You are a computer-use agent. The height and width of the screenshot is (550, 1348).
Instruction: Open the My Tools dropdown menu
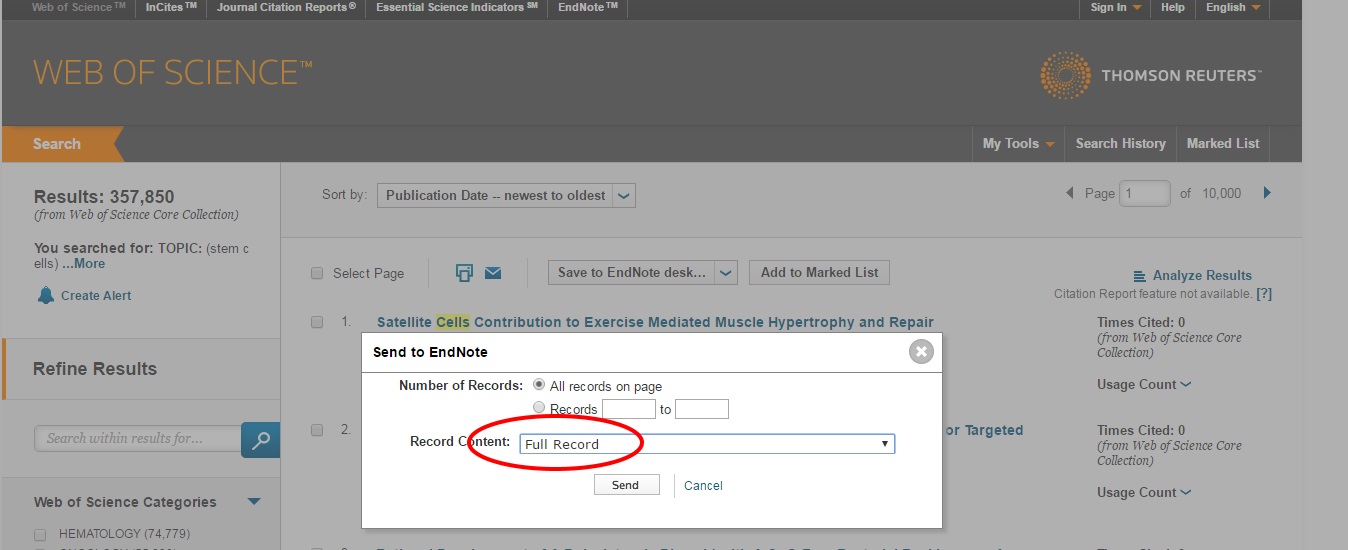coord(1018,143)
